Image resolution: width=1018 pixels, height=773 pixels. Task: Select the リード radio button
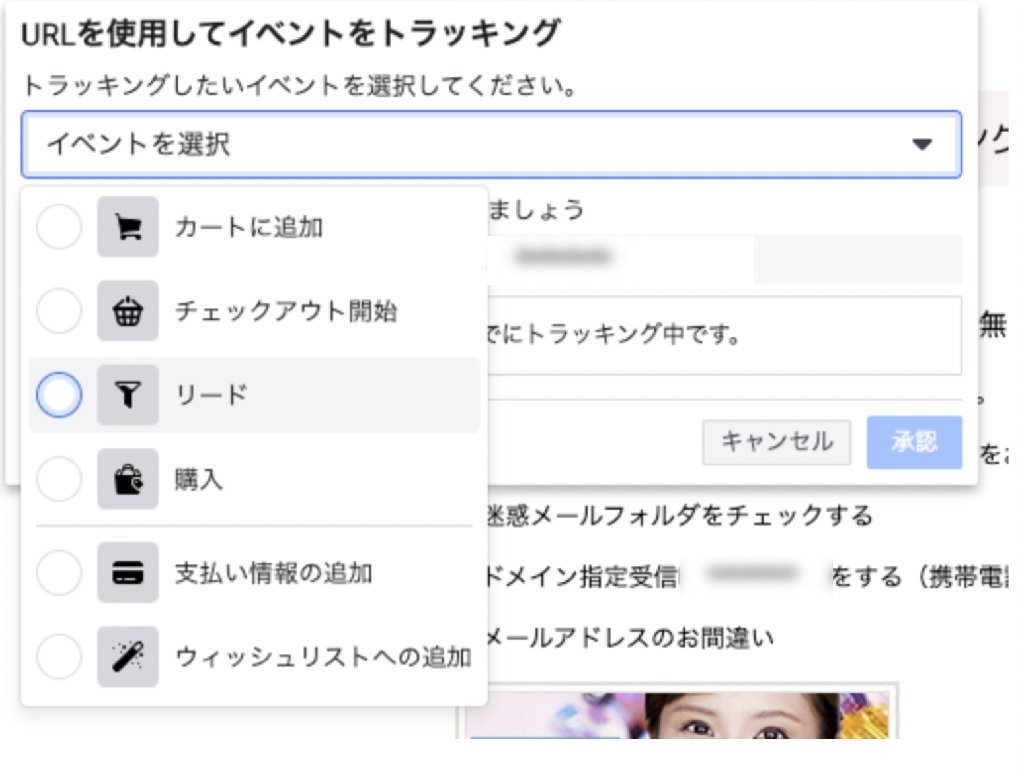pyautogui.click(x=59, y=395)
